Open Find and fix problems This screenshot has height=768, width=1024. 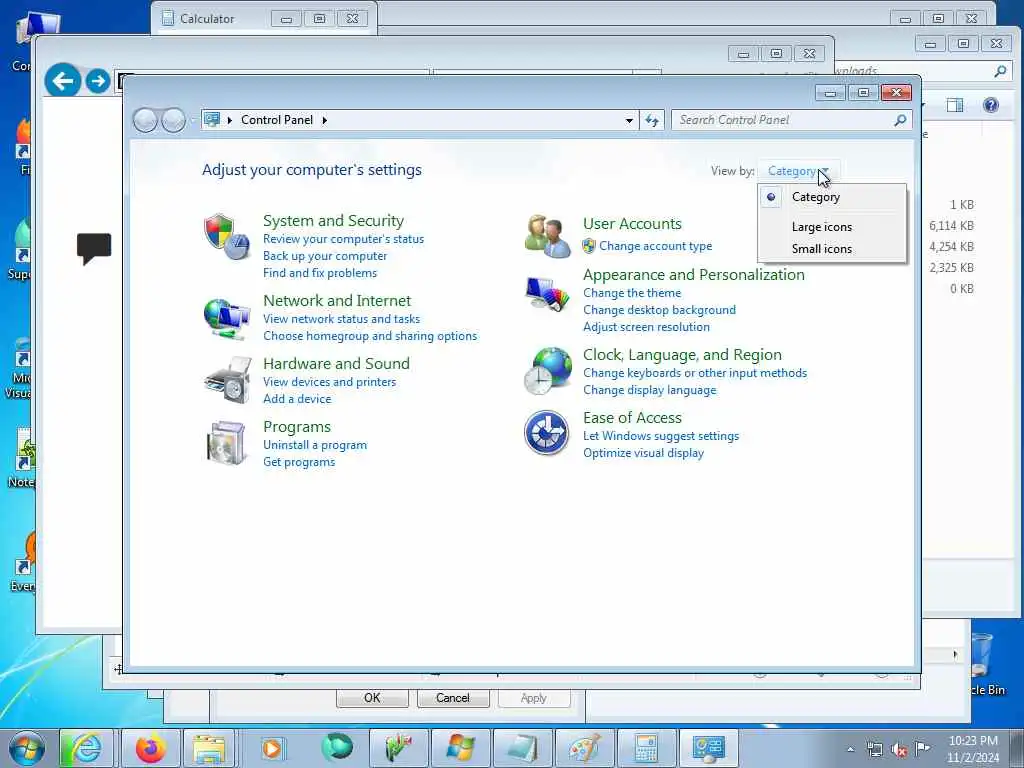[x=320, y=273]
